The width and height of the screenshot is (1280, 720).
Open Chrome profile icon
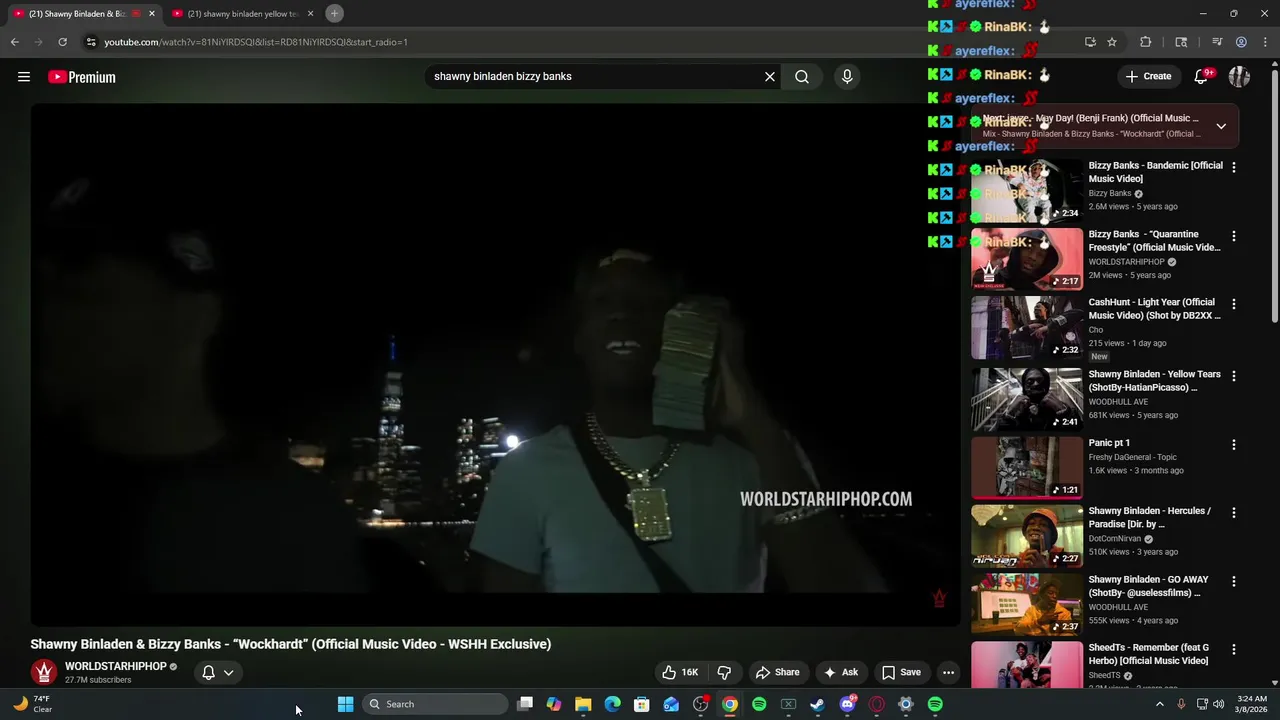tap(1241, 42)
